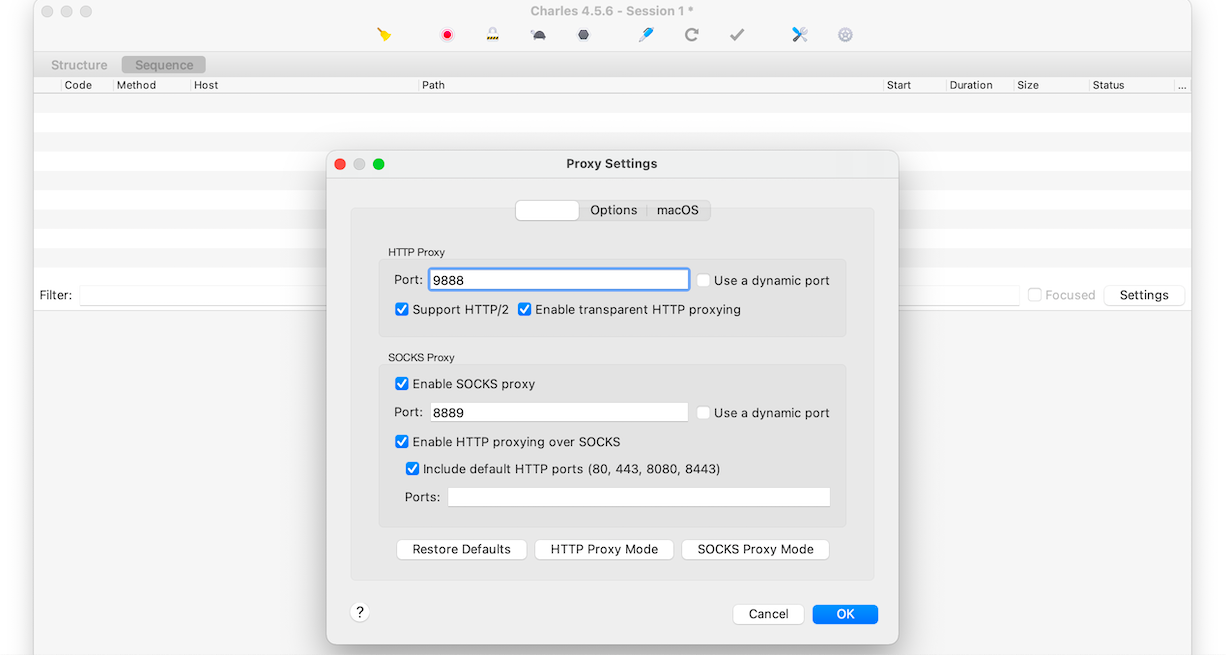Click Restore Defaults button
The image size is (1226, 655).
click(462, 549)
